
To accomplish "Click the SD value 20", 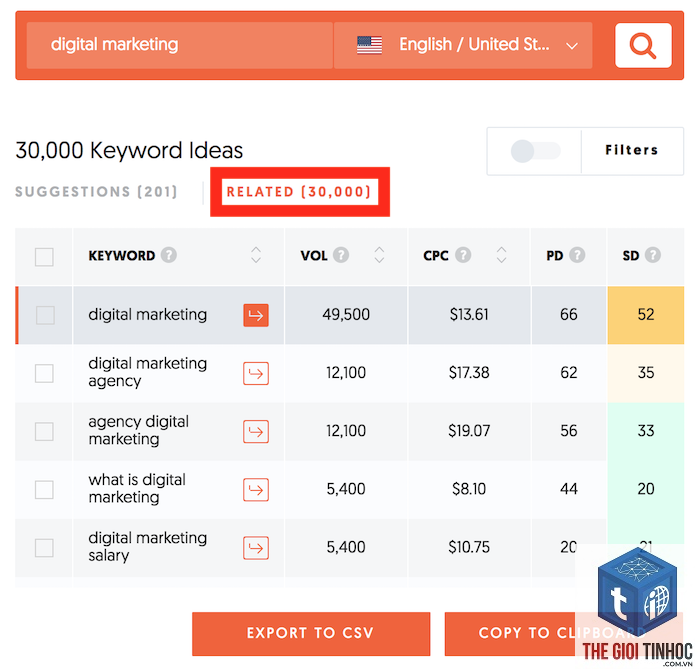I will click(646, 489).
